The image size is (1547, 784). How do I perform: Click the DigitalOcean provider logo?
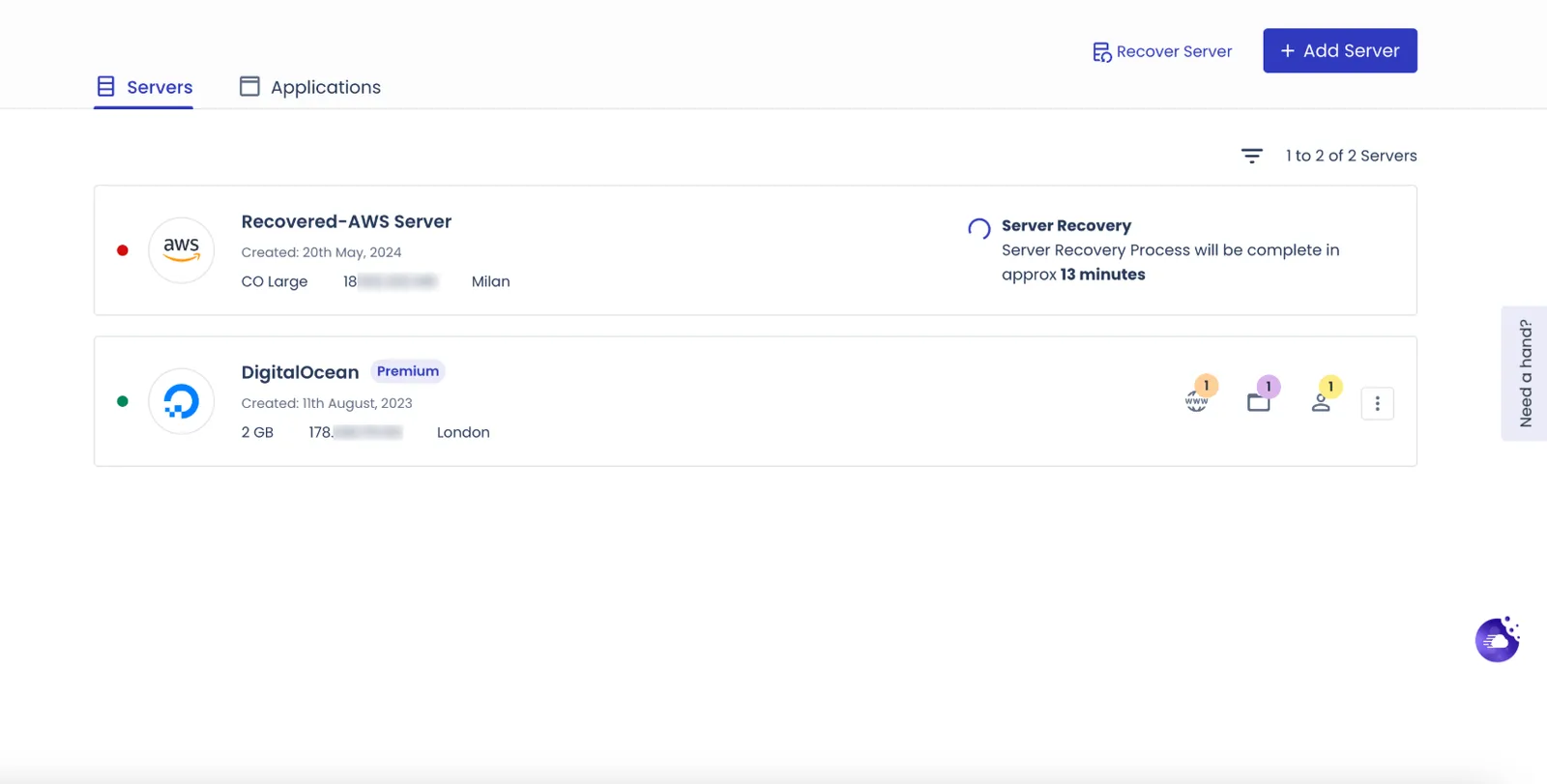click(181, 401)
